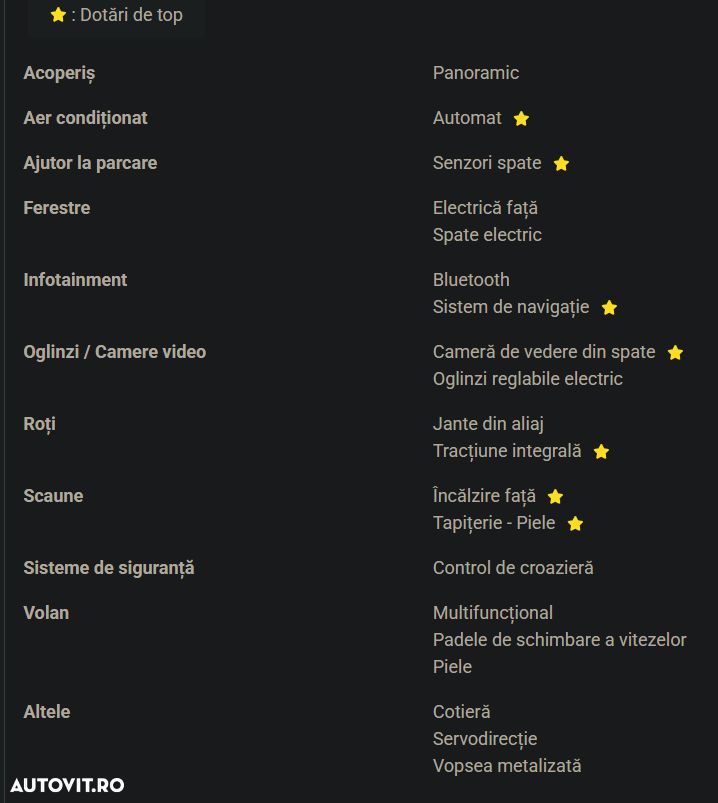This screenshot has height=803, width=718.
Task: Click the star in the Dotări de top legend
Action: pos(58,16)
